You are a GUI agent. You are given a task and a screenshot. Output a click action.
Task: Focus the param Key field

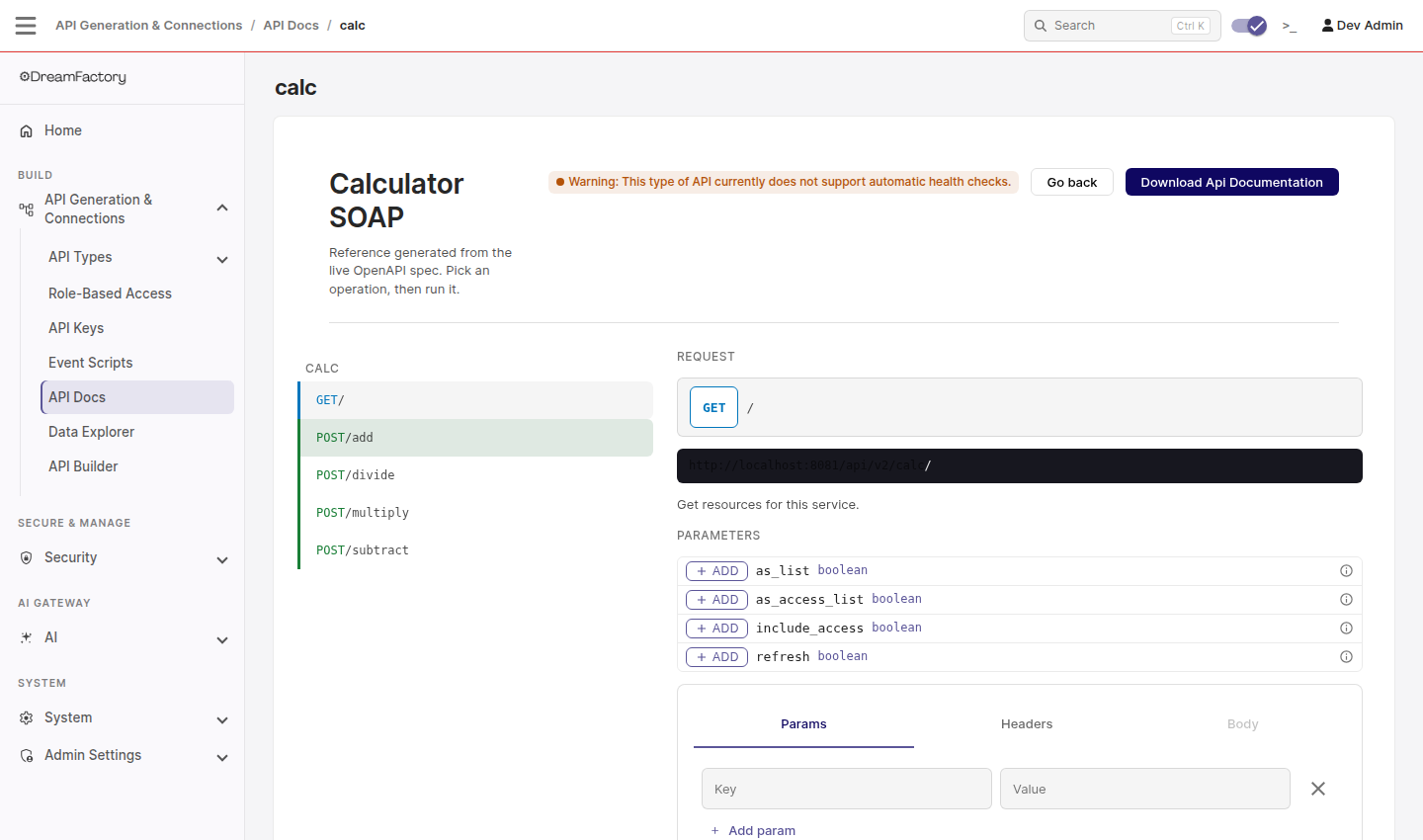[847, 789]
